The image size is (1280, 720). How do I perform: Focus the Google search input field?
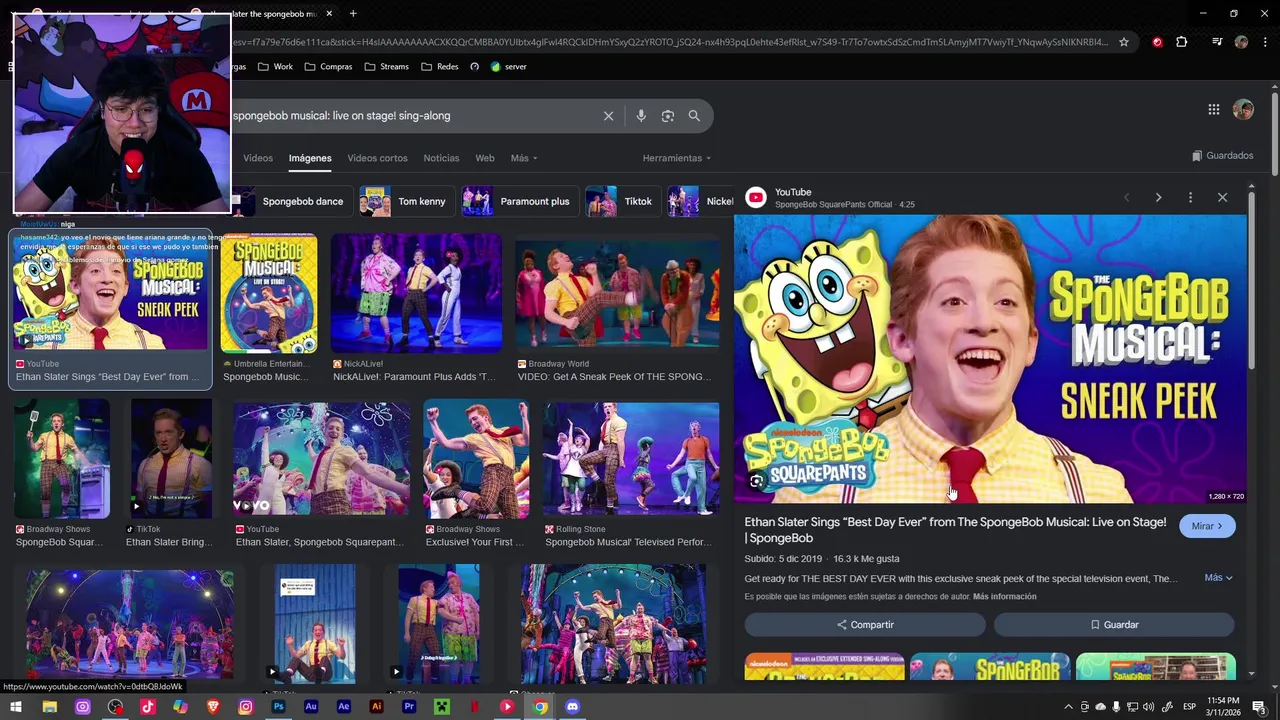[x=415, y=116]
